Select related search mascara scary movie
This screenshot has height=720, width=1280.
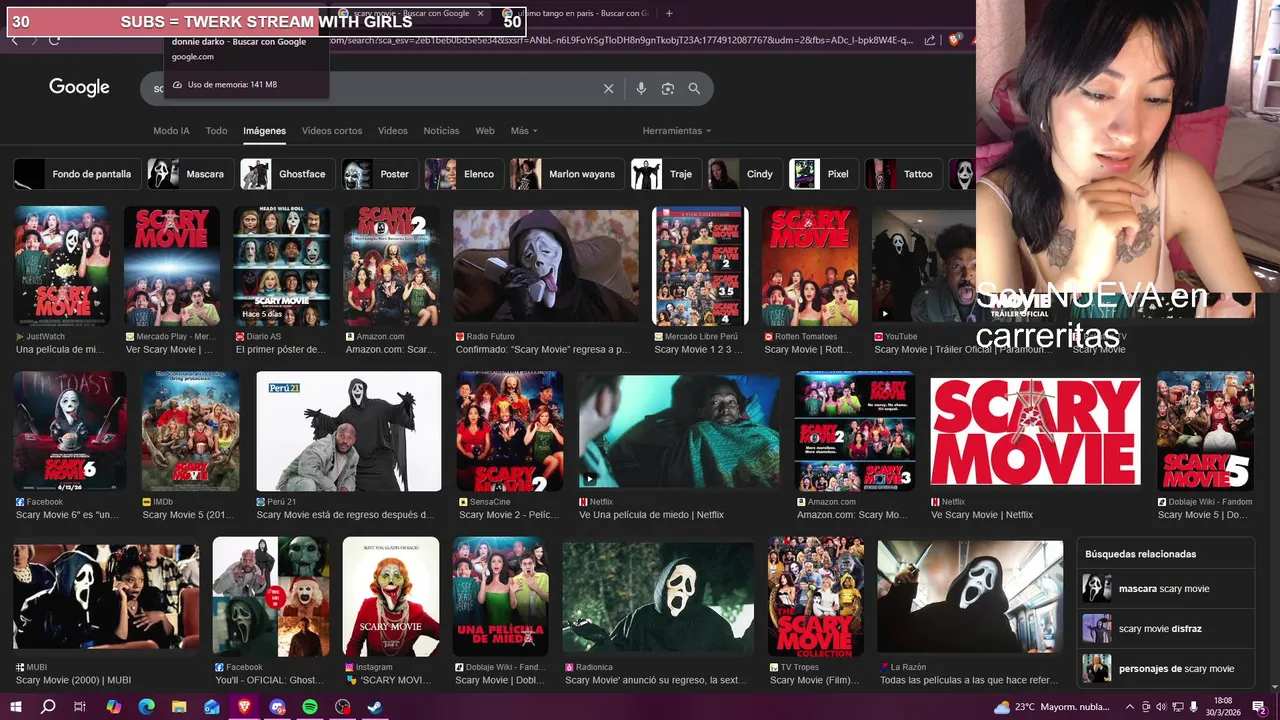(x=1167, y=589)
